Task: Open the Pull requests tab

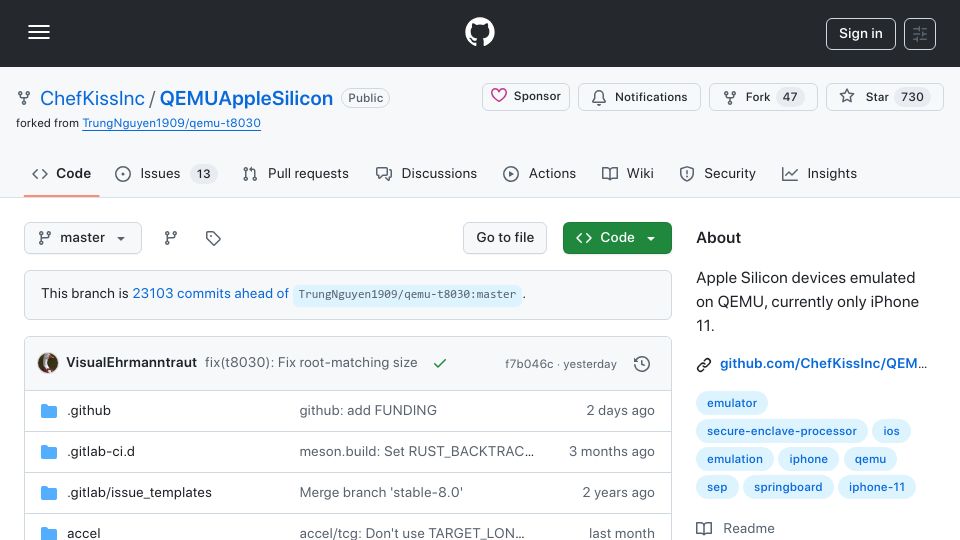Action: (x=296, y=174)
